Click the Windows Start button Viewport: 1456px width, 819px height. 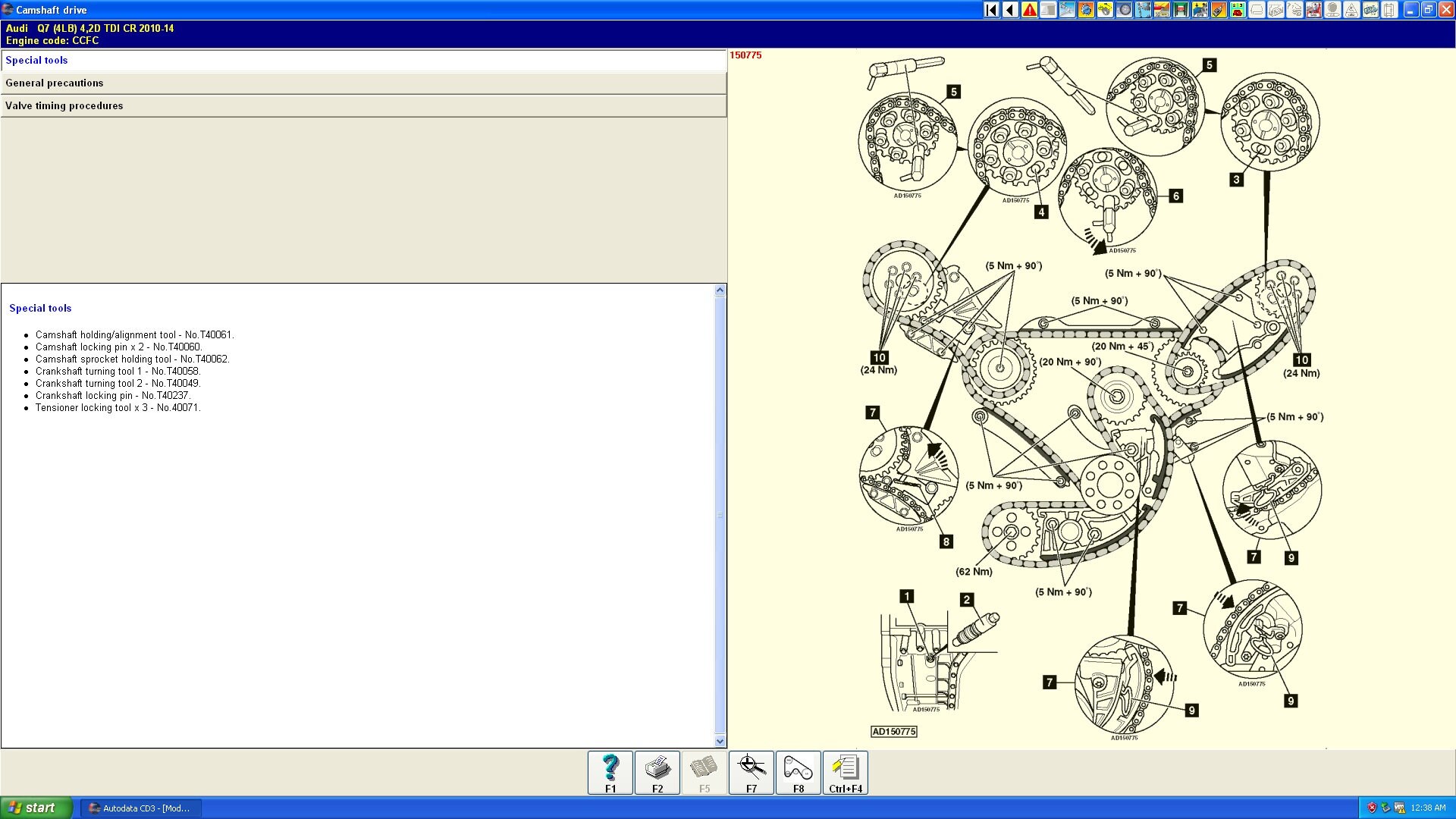pyautogui.click(x=36, y=808)
